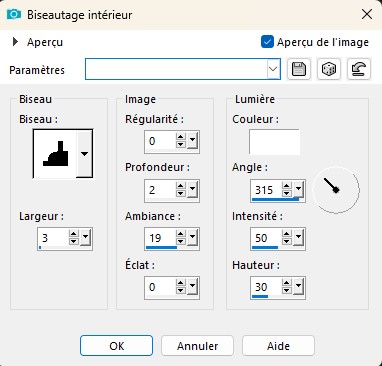382x366 pixels.
Task: Click the white Couleur swatch
Action: [x=274, y=142]
